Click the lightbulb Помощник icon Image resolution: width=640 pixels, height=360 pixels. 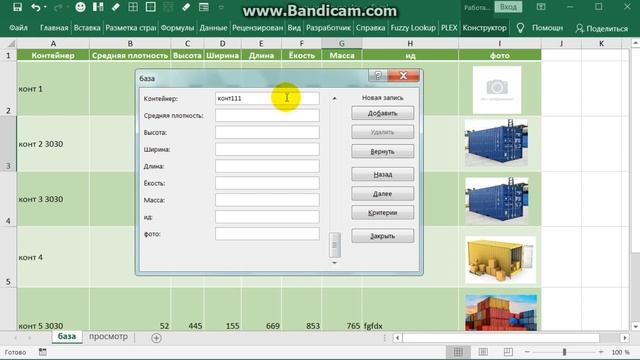click(x=520, y=28)
